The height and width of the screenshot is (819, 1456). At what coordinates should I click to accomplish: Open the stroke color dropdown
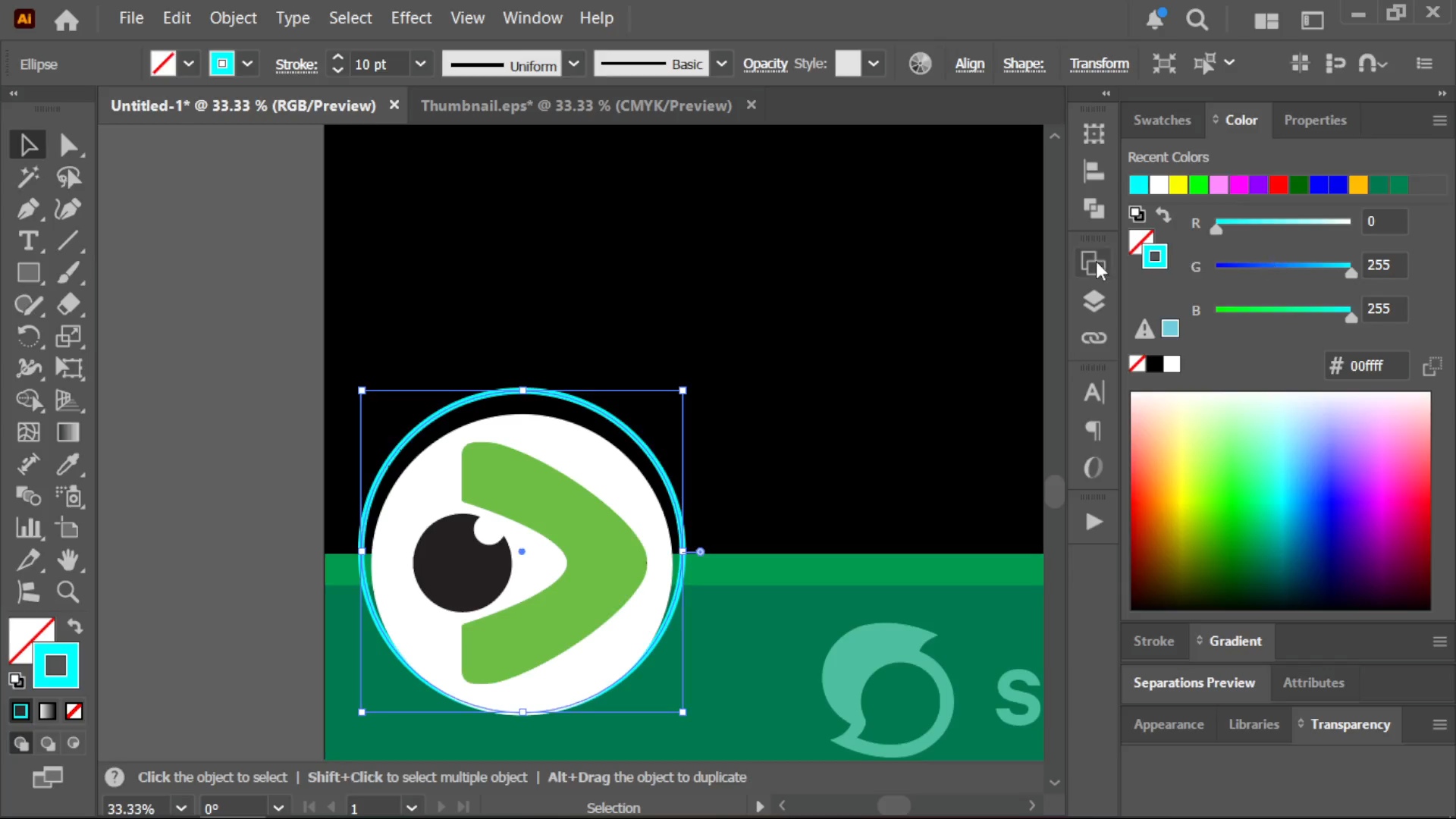pyautogui.click(x=247, y=64)
